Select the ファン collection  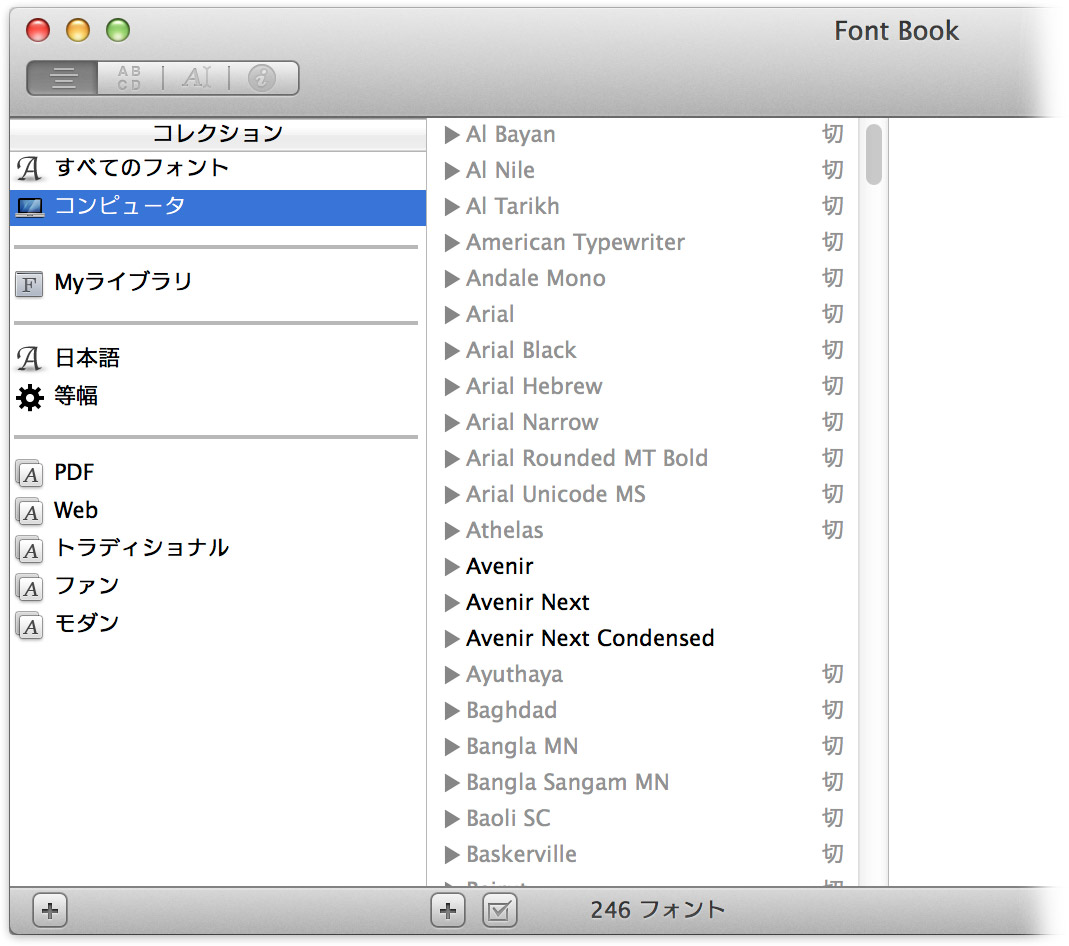(x=218, y=586)
